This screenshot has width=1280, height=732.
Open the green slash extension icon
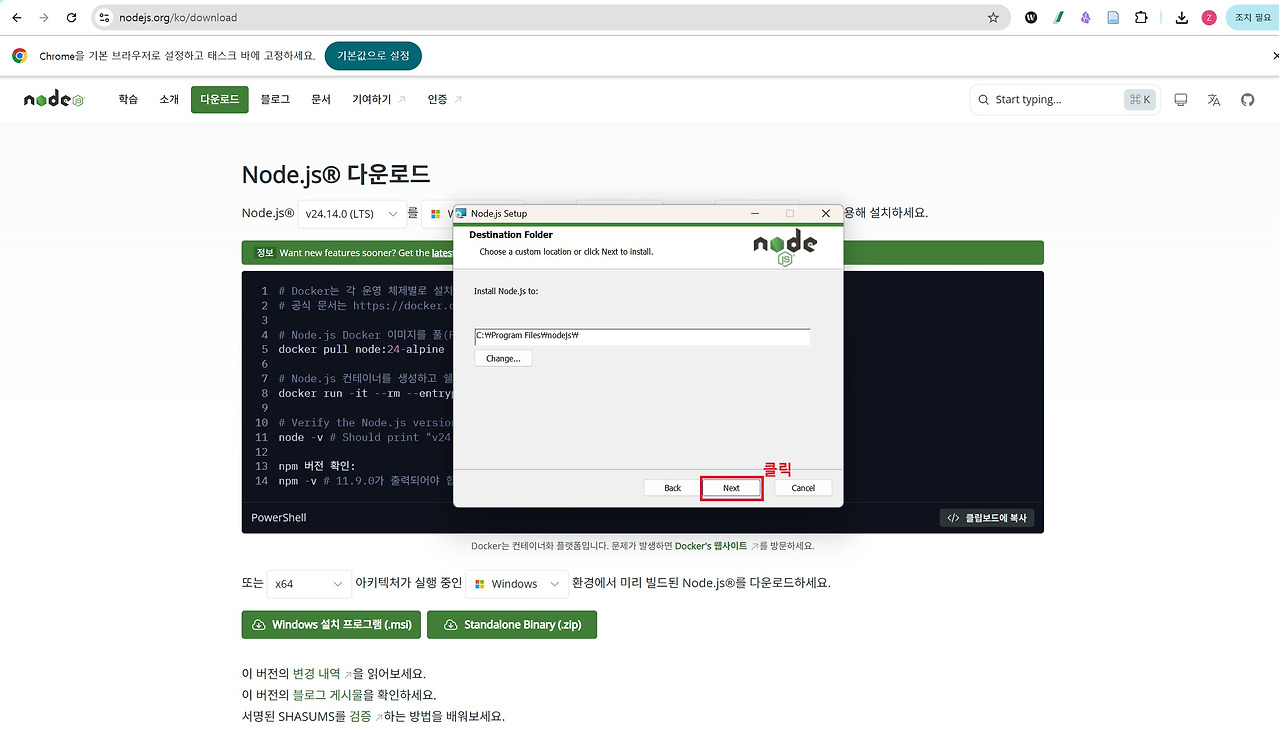coord(1058,17)
